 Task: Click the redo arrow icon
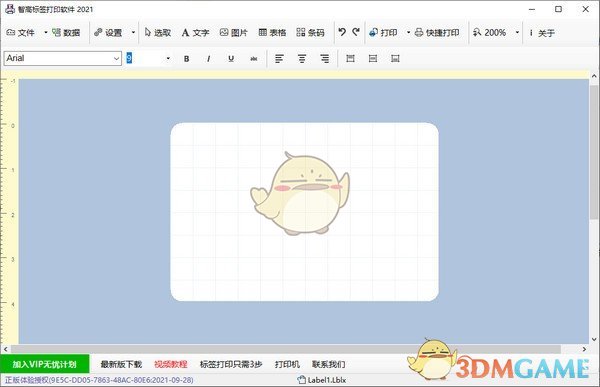356,33
